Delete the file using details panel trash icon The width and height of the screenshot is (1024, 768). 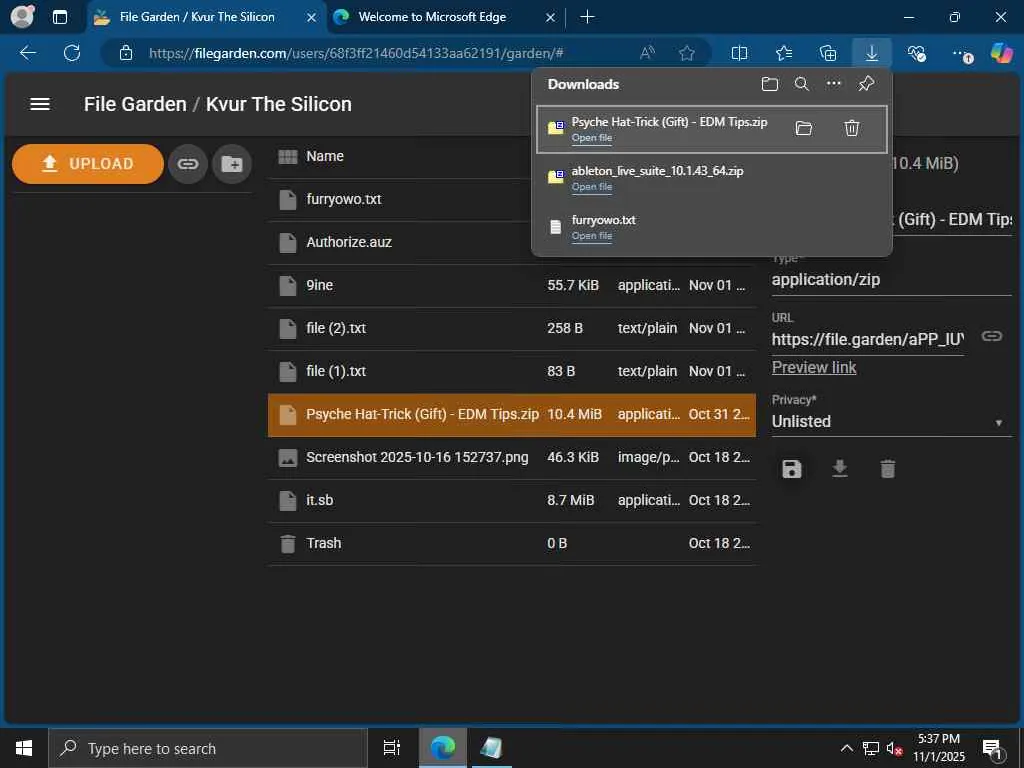tap(888, 469)
